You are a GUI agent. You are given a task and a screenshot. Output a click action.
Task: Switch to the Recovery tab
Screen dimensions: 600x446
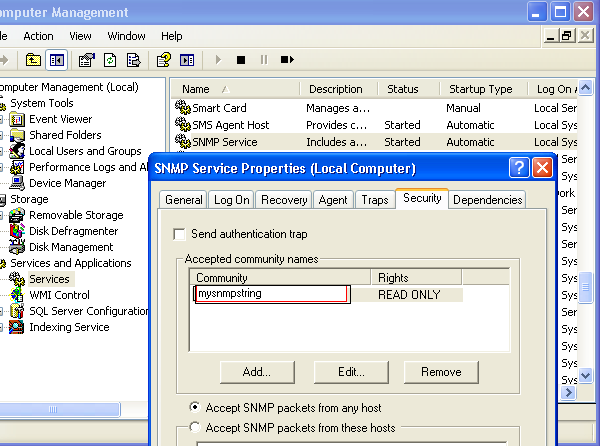(x=284, y=200)
